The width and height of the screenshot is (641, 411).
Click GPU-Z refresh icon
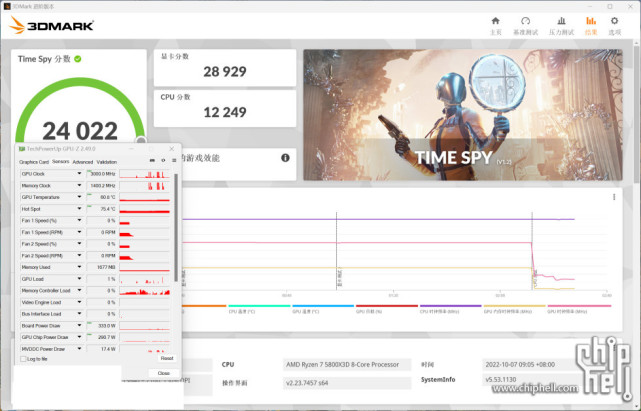pos(163,161)
